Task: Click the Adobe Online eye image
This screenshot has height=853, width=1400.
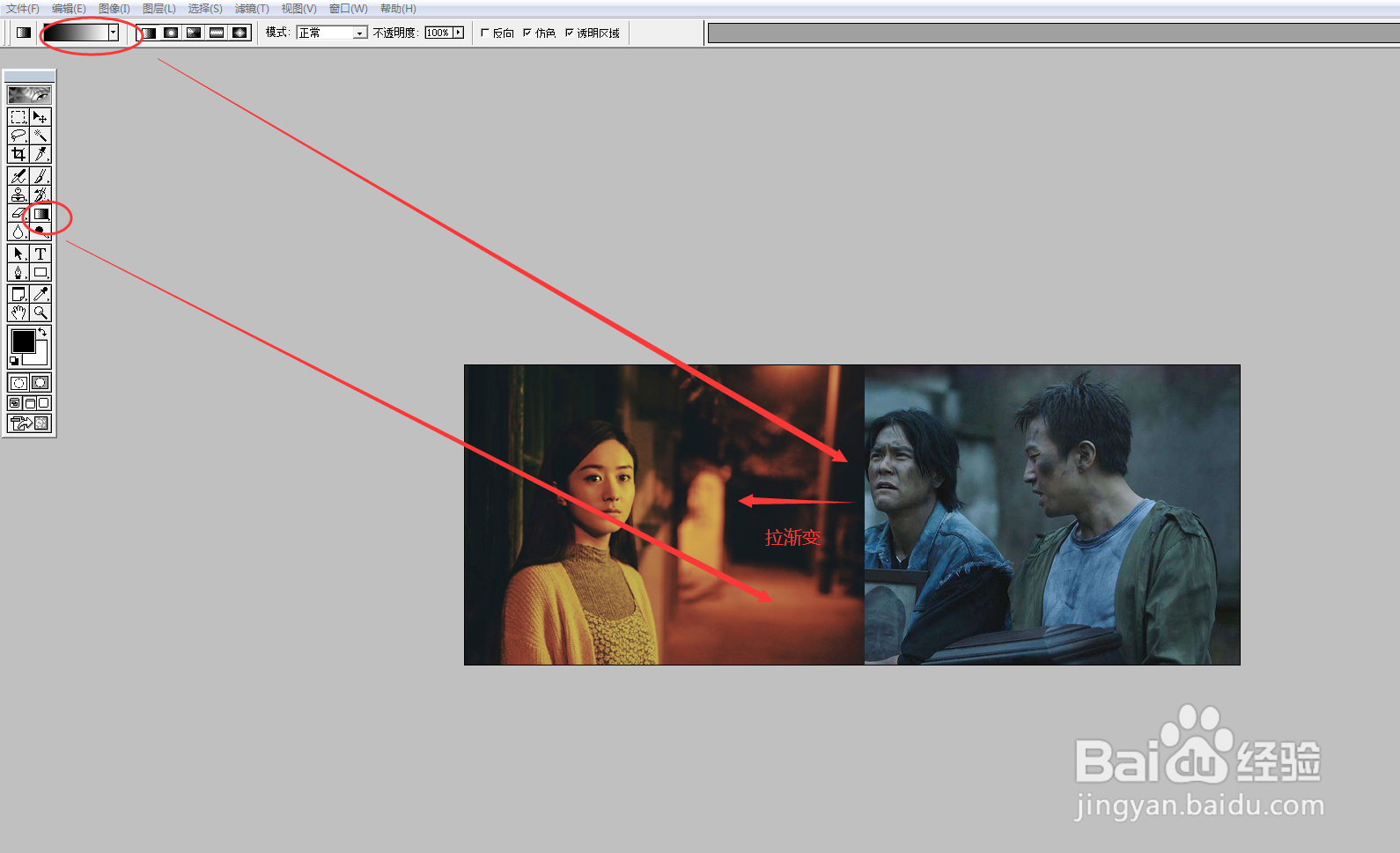Action: point(29,94)
